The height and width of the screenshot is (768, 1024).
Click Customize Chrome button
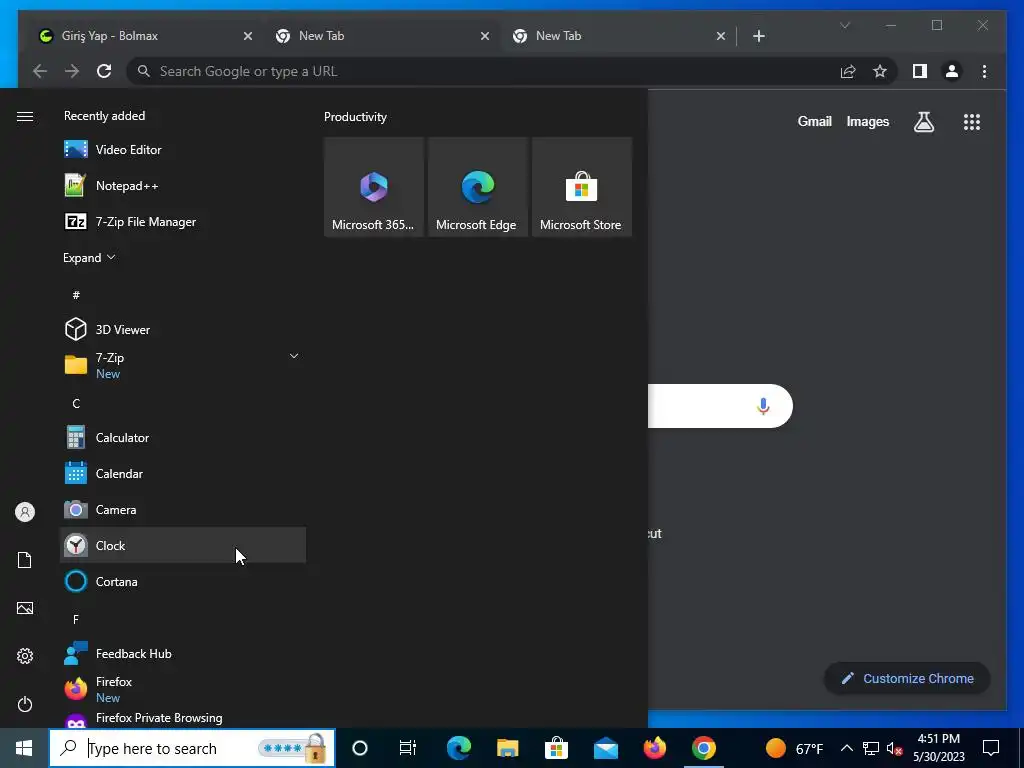click(907, 679)
